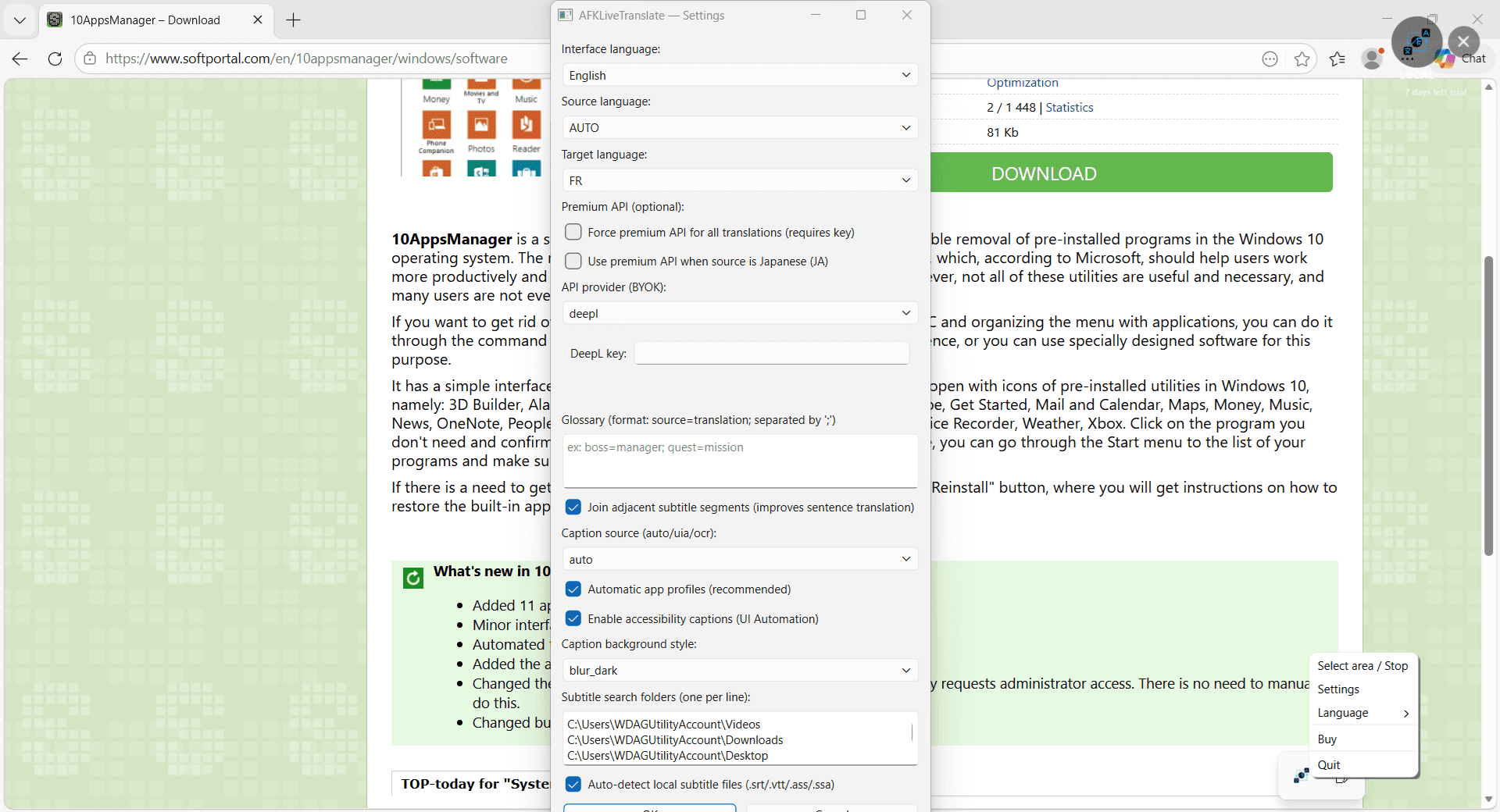Click the 'Interface language:' label
This screenshot has width=1500, height=812.
pos(611,49)
